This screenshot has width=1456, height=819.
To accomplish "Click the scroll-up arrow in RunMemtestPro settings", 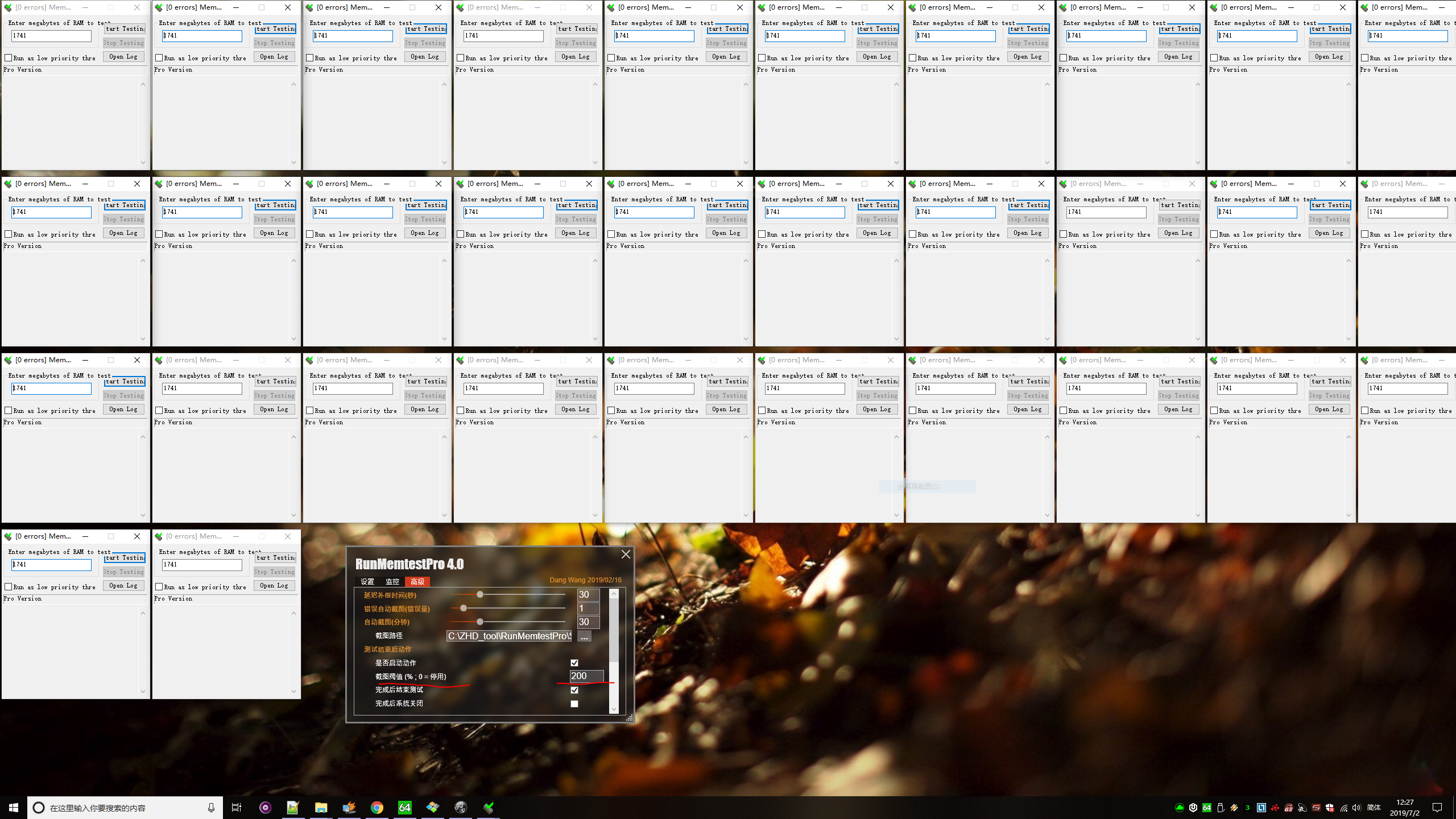I will pos(614,594).
